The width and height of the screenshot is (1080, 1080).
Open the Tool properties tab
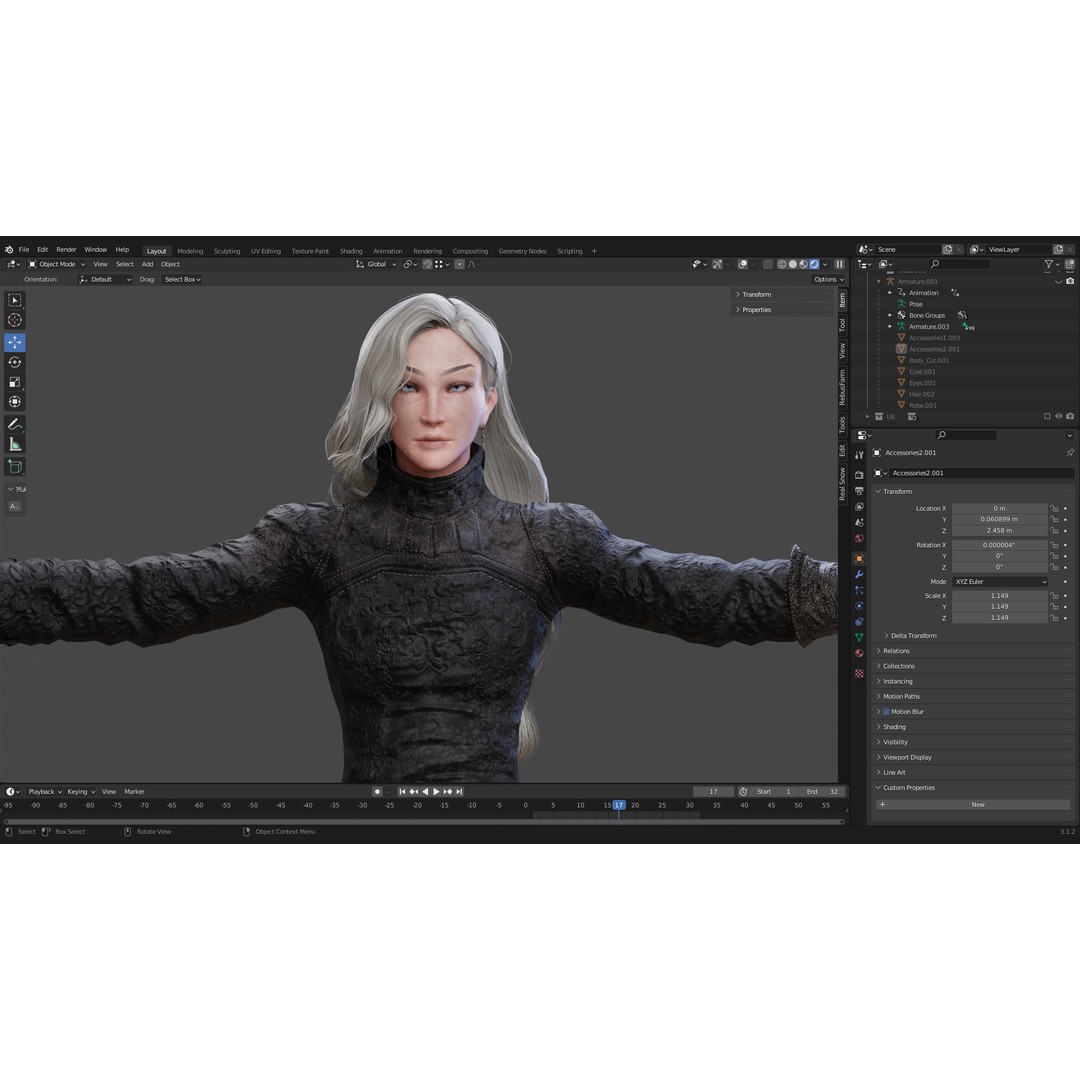(859, 455)
